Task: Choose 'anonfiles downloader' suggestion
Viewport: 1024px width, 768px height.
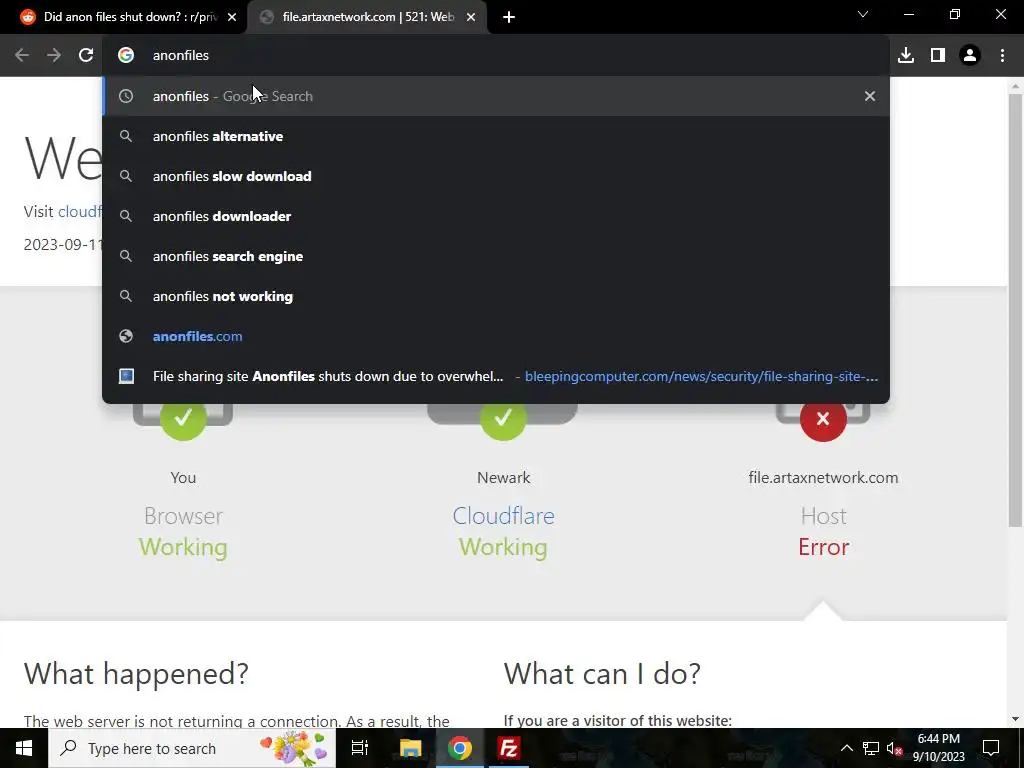Action: (x=495, y=216)
